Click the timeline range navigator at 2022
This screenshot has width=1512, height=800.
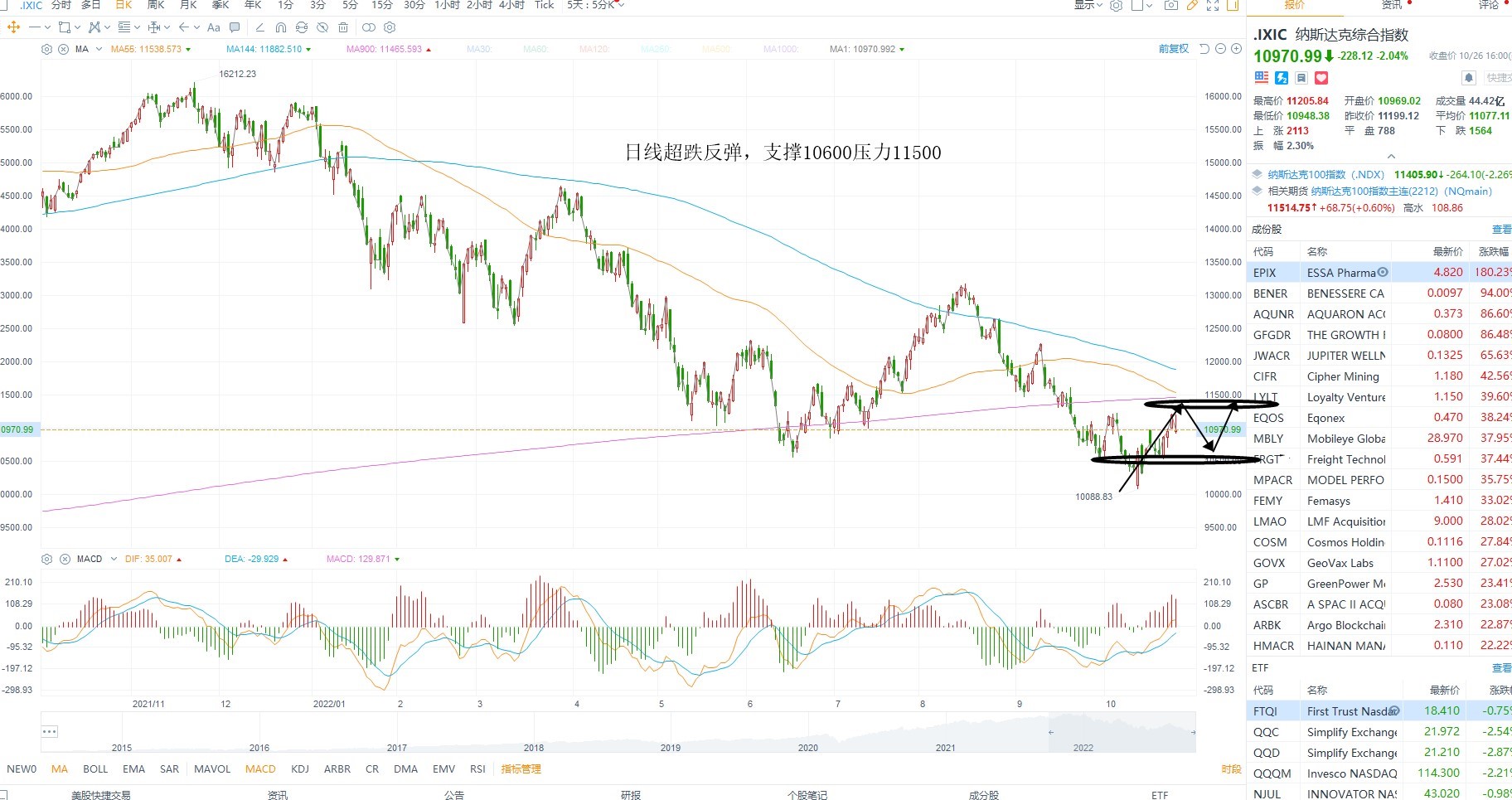[x=1083, y=747]
